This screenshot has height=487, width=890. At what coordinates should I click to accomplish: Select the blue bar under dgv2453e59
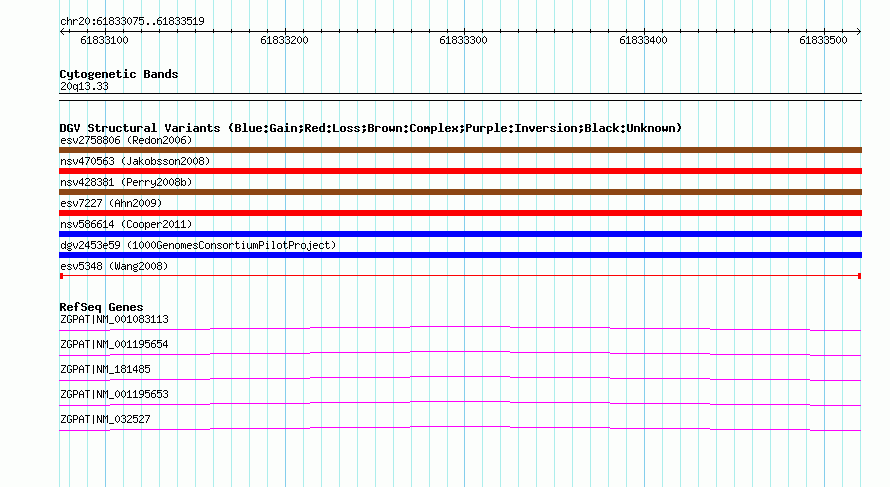coord(460,255)
